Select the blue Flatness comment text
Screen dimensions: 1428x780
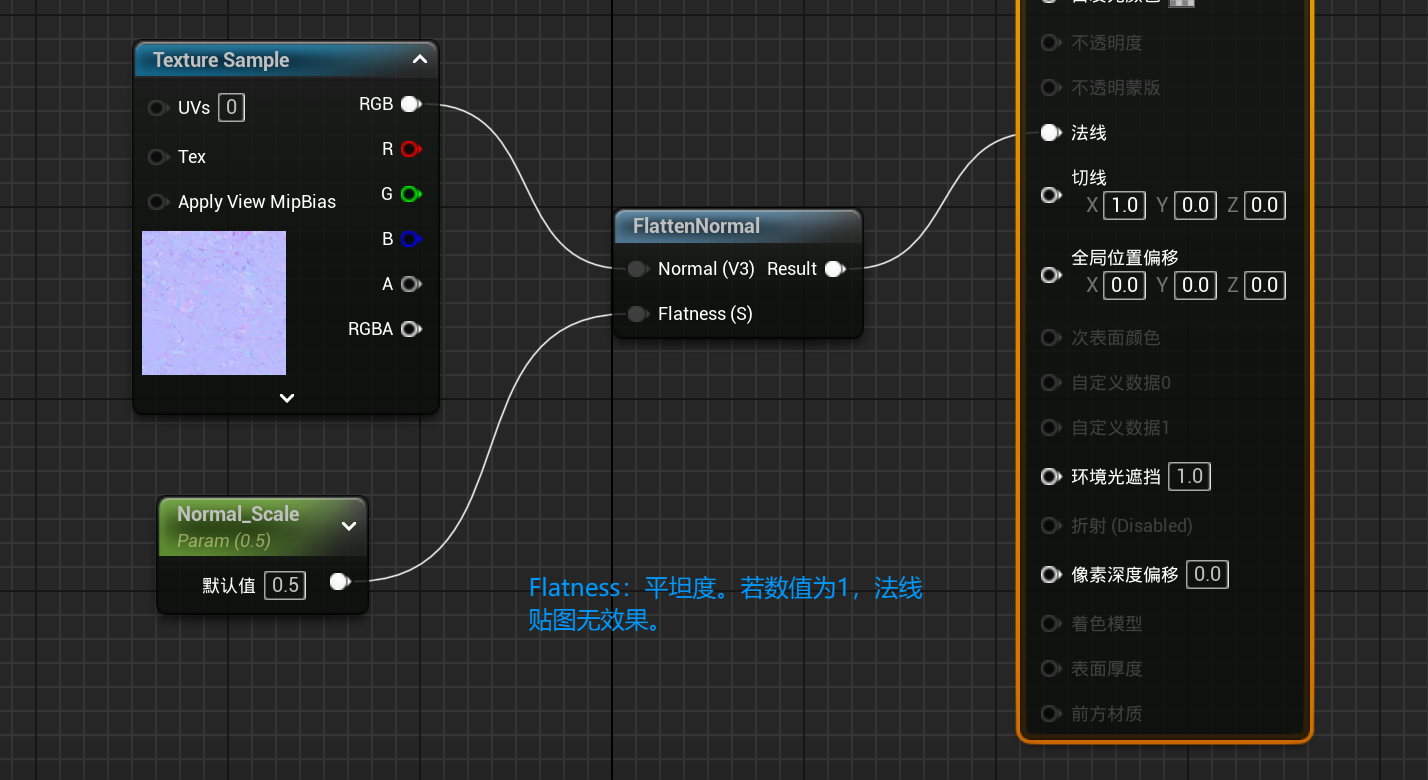click(x=726, y=604)
